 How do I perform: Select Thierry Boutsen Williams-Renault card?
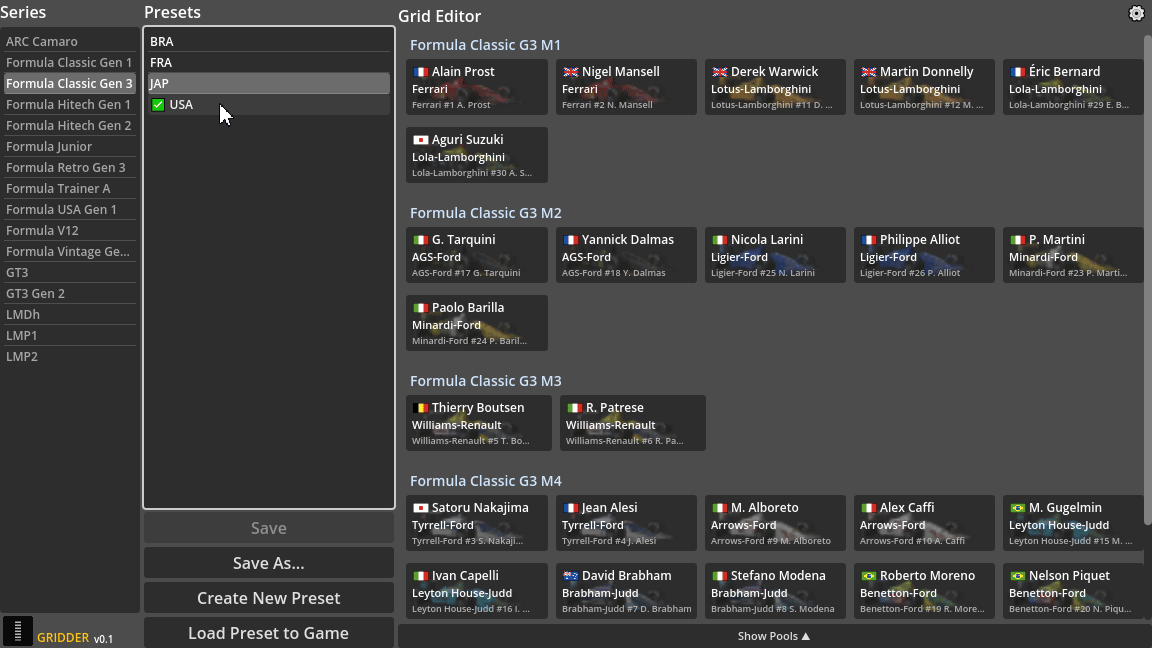click(478, 423)
